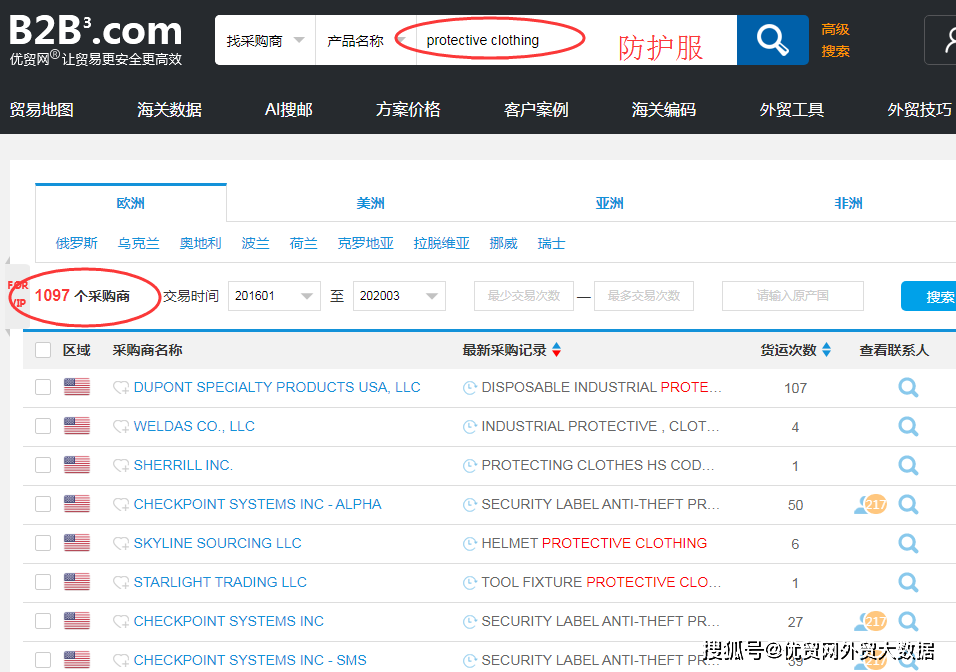Open 方案价格 in the navigation bar

[x=408, y=110]
